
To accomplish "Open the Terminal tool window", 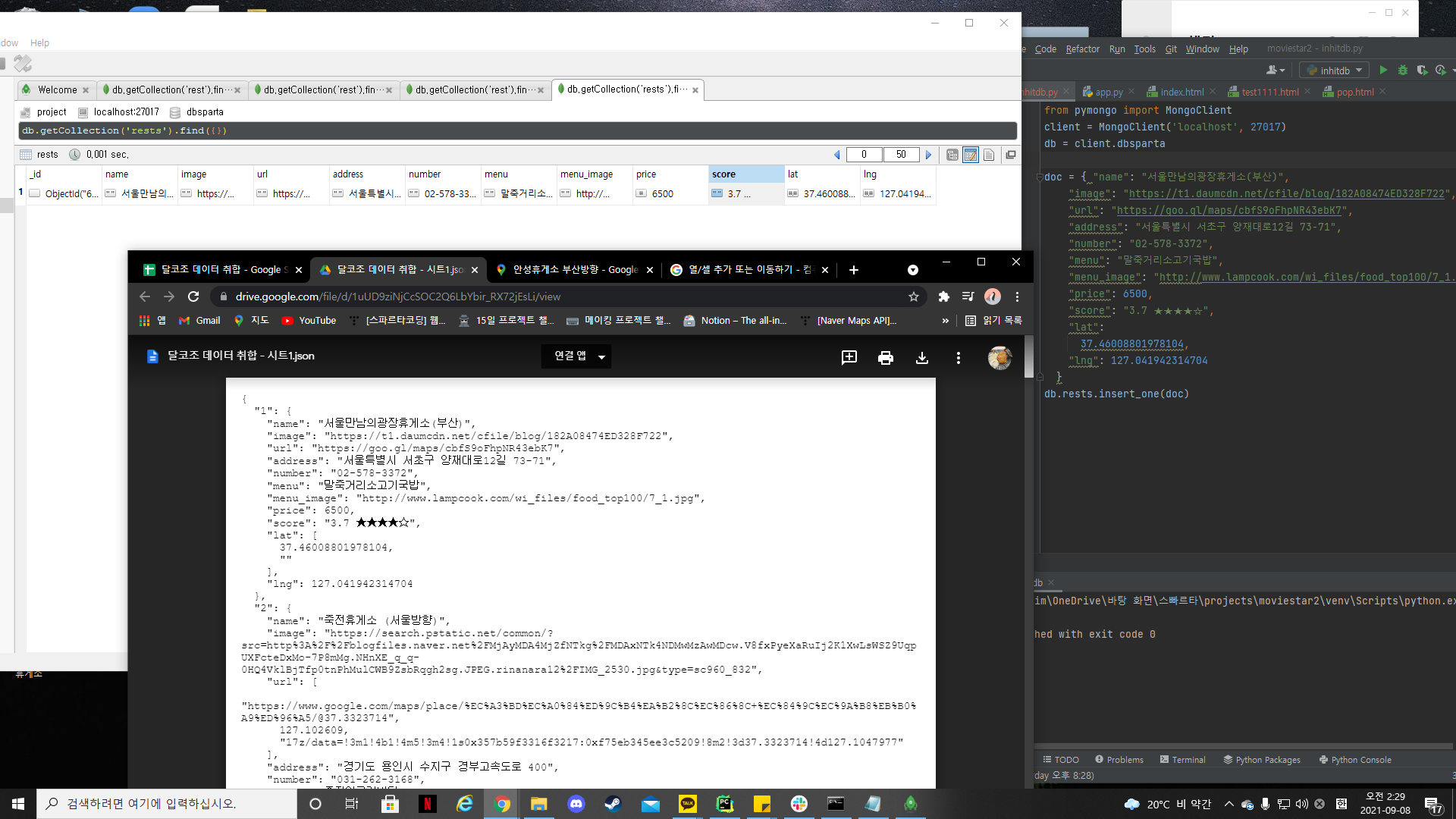I will coord(1182,760).
